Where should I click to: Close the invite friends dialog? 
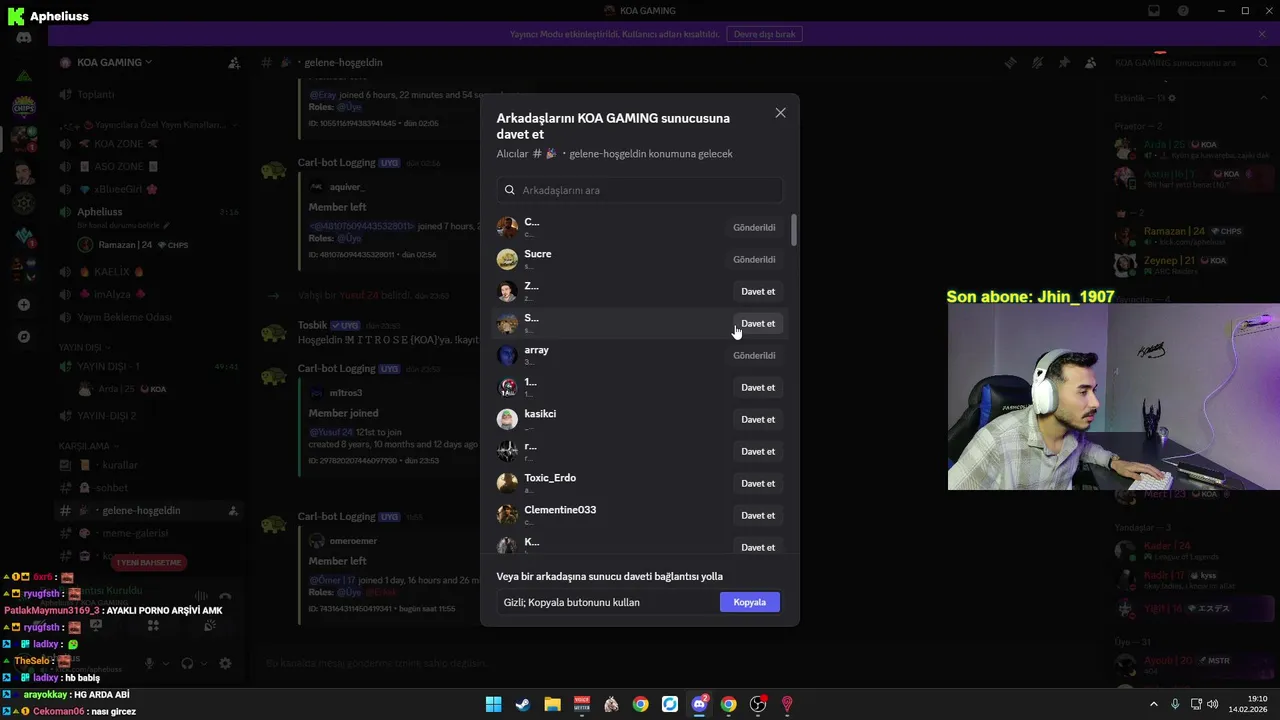780,113
